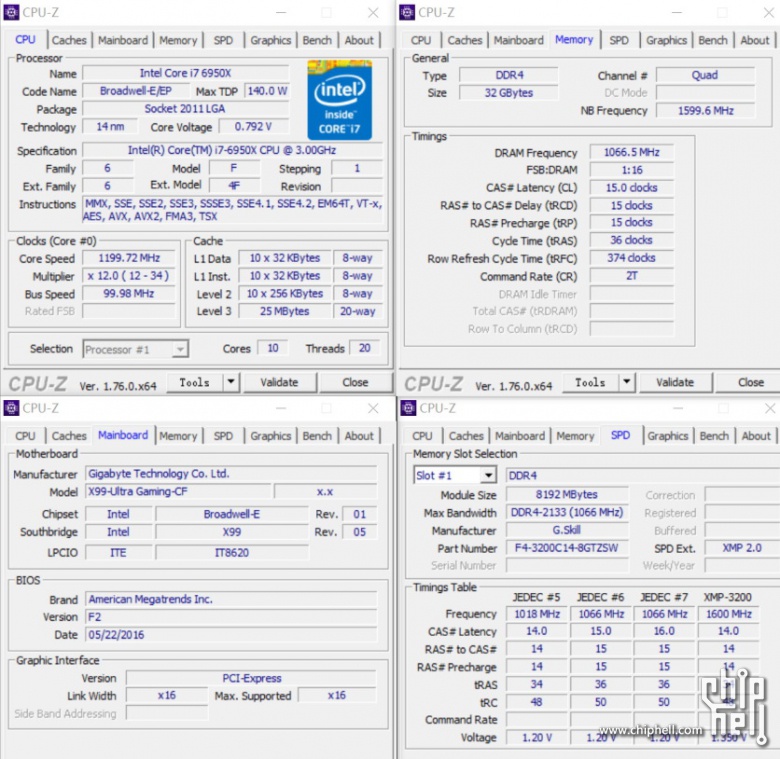Click Multiplier value x 12.0 (12 - 34)

click(x=129, y=276)
